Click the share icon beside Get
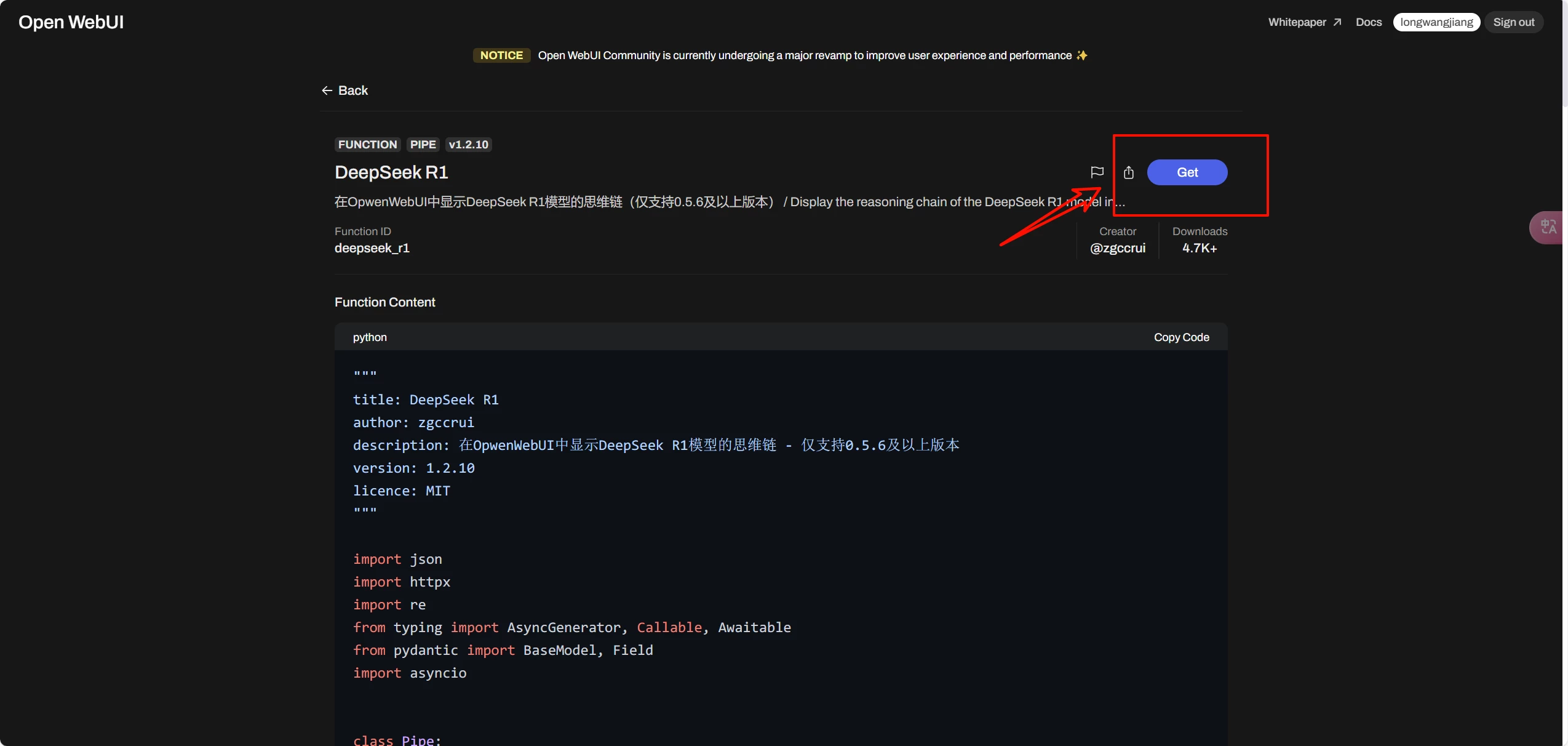The width and height of the screenshot is (1568, 746). [1128, 172]
